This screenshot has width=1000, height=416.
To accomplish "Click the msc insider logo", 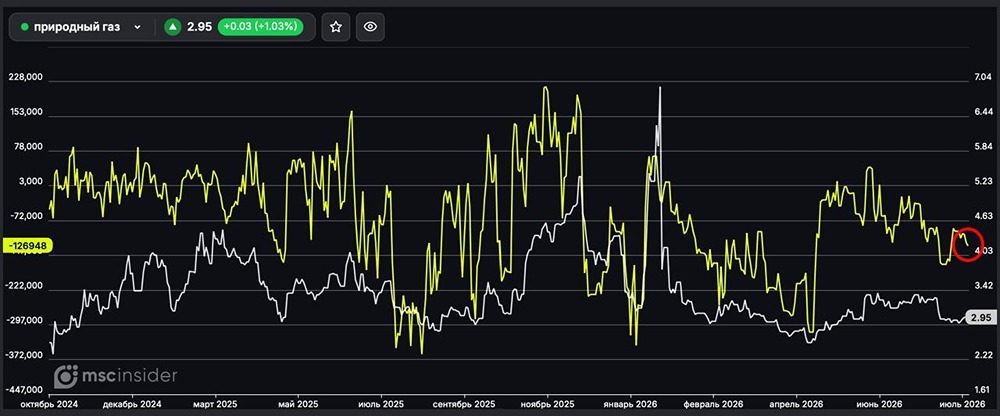I will (x=115, y=376).
